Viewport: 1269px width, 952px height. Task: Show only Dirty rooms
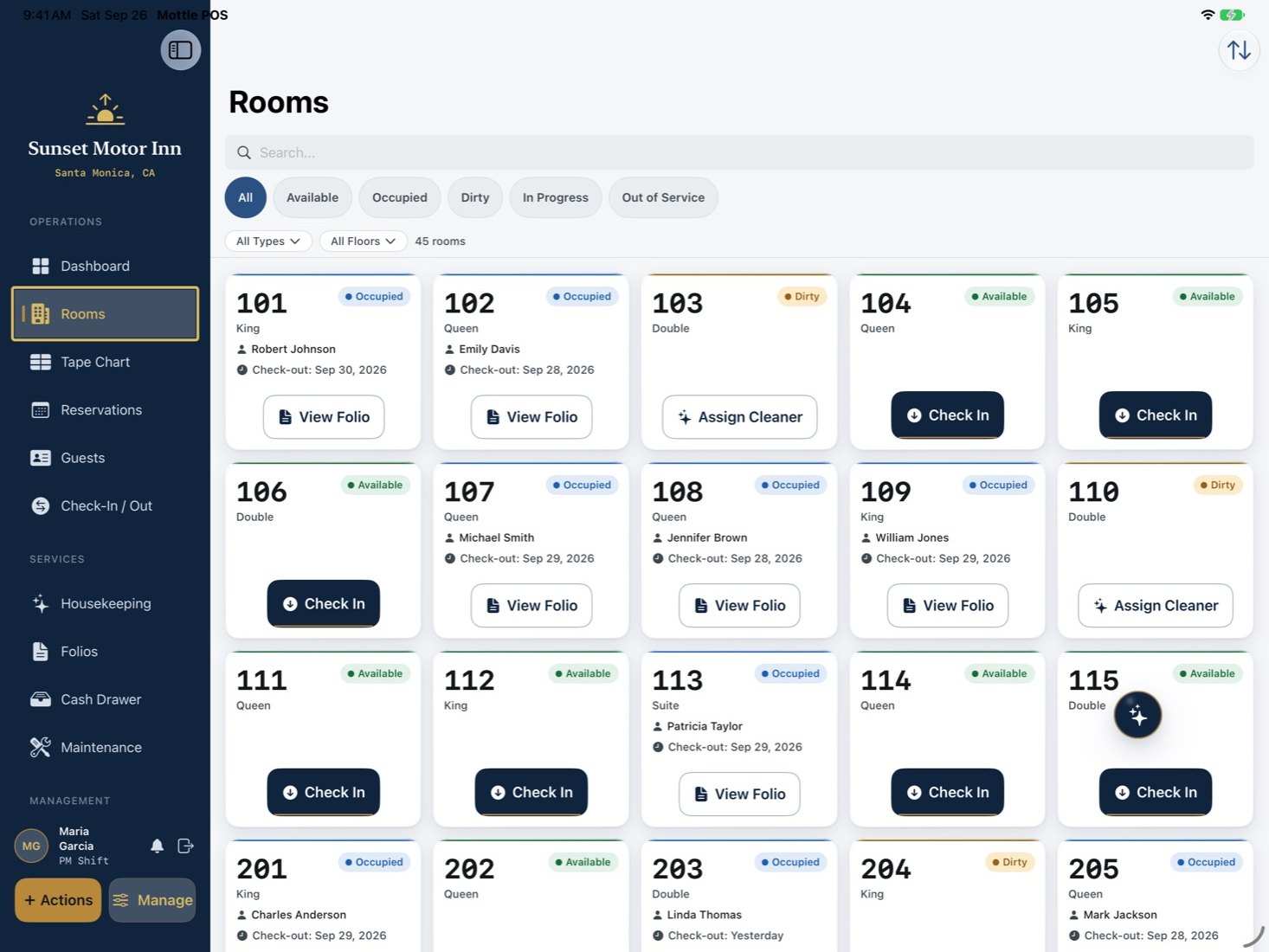pos(475,197)
